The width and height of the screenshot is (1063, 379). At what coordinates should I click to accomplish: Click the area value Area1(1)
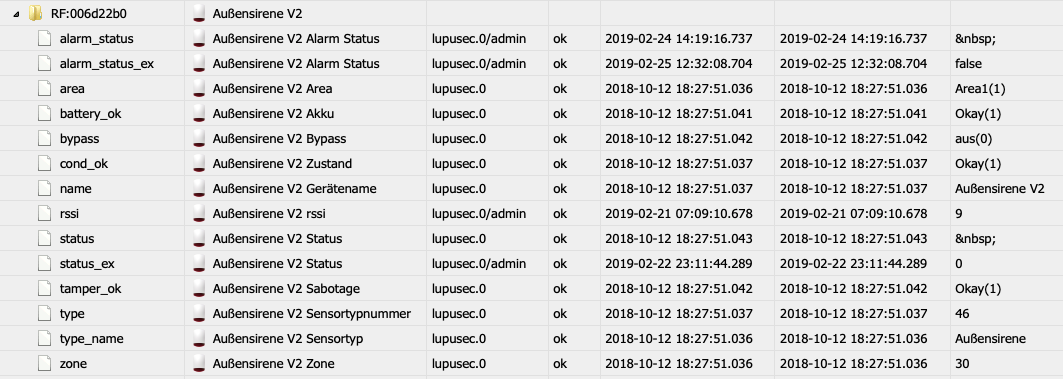pos(980,89)
